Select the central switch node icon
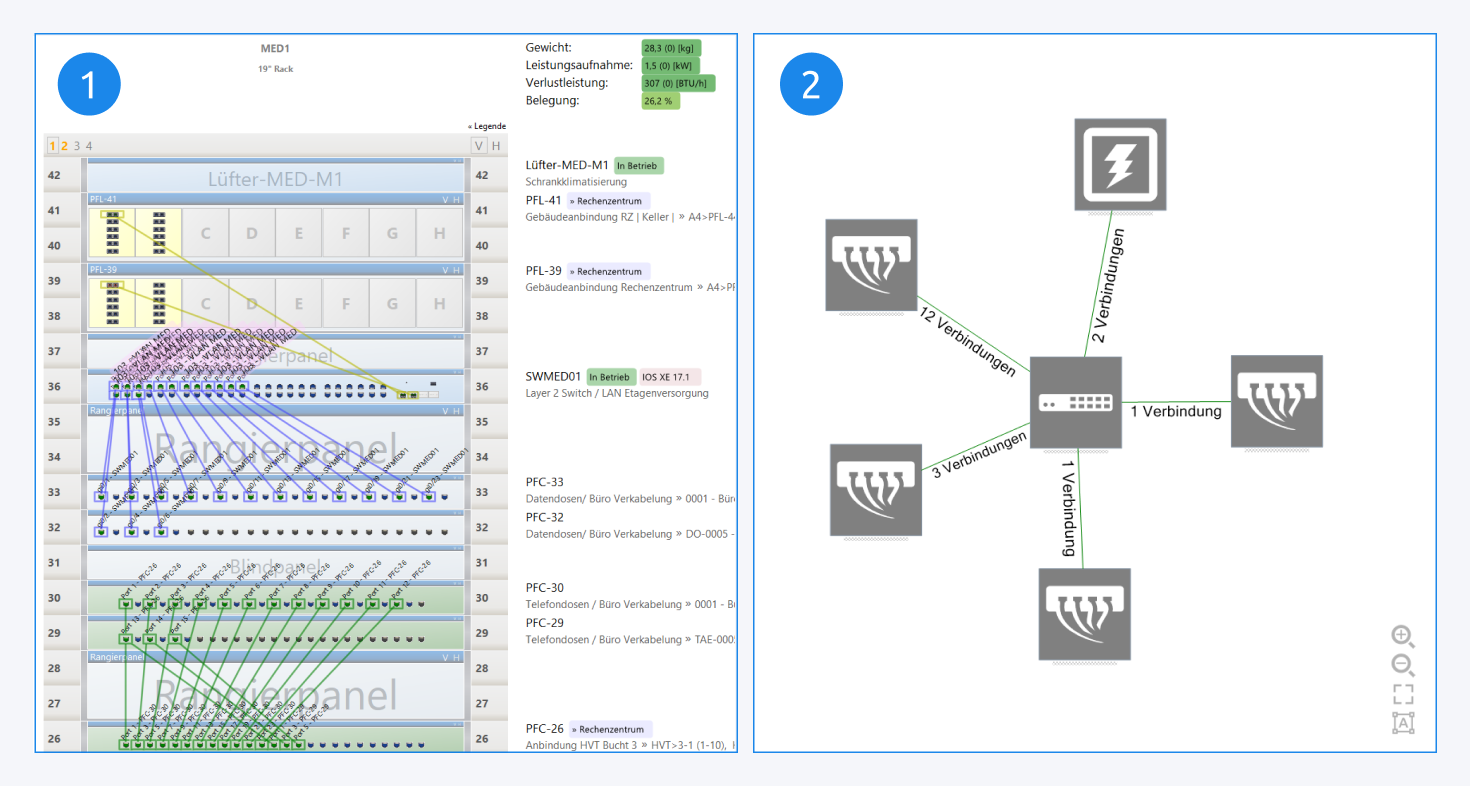The image size is (1470, 787). pos(1076,402)
